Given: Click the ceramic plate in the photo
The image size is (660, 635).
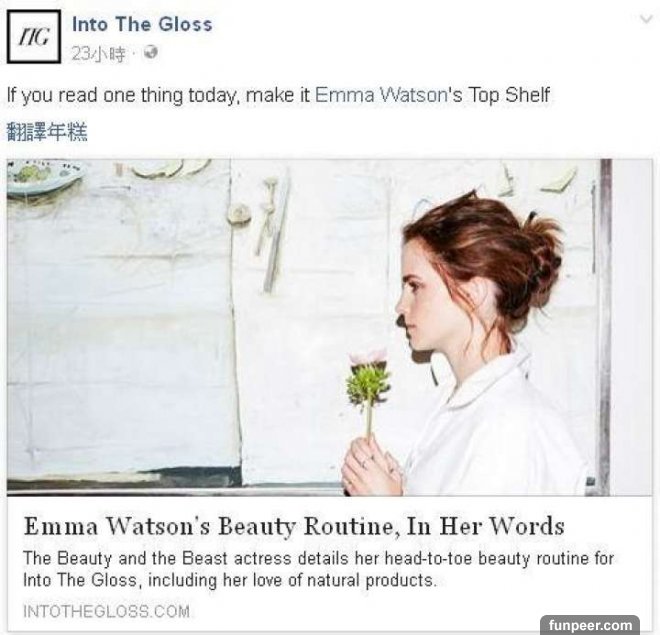Looking at the screenshot, I should (44, 176).
